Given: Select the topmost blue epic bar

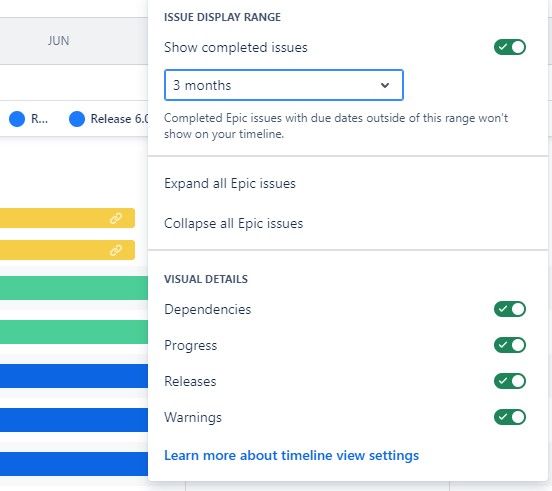Looking at the screenshot, I should tap(74, 376).
